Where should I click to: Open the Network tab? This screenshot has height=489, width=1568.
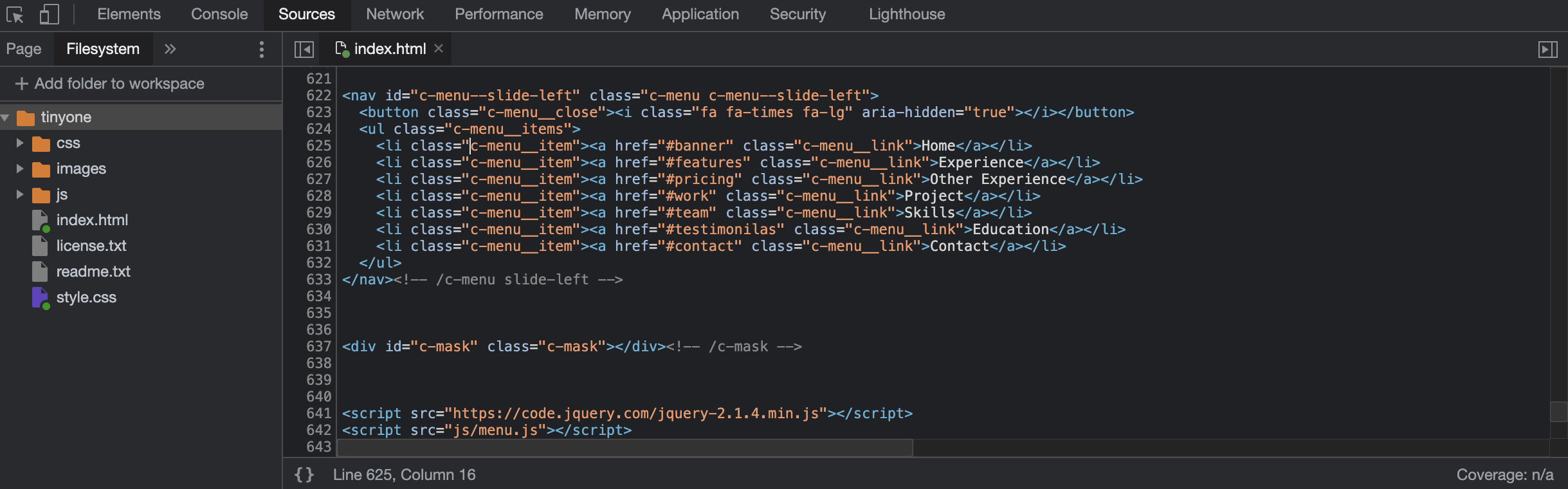395,14
